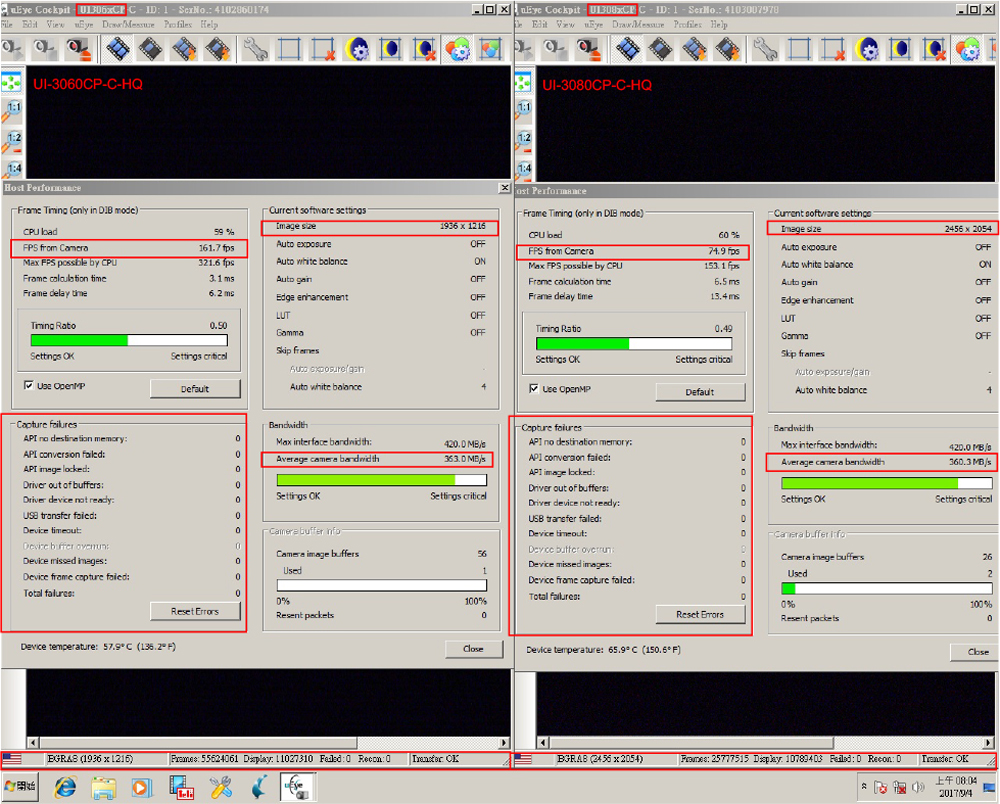1000x804 pixels.
Task: Click the moon-with-gear icon in left toolbar
Action: (356, 48)
